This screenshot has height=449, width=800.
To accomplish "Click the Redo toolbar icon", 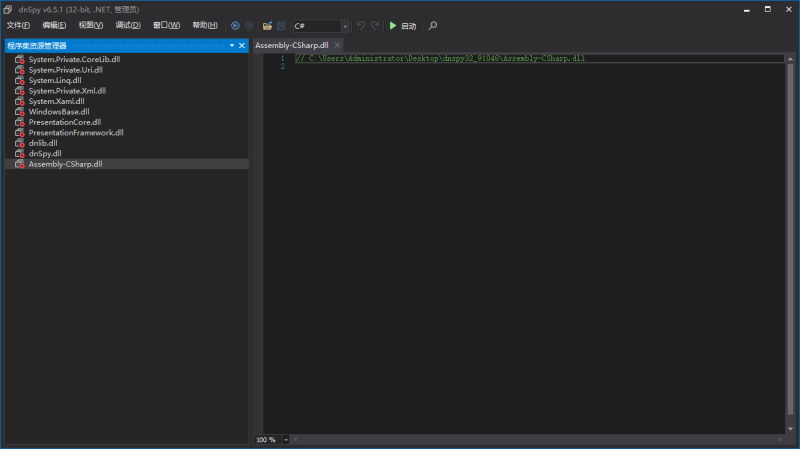I will click(375, 26).
